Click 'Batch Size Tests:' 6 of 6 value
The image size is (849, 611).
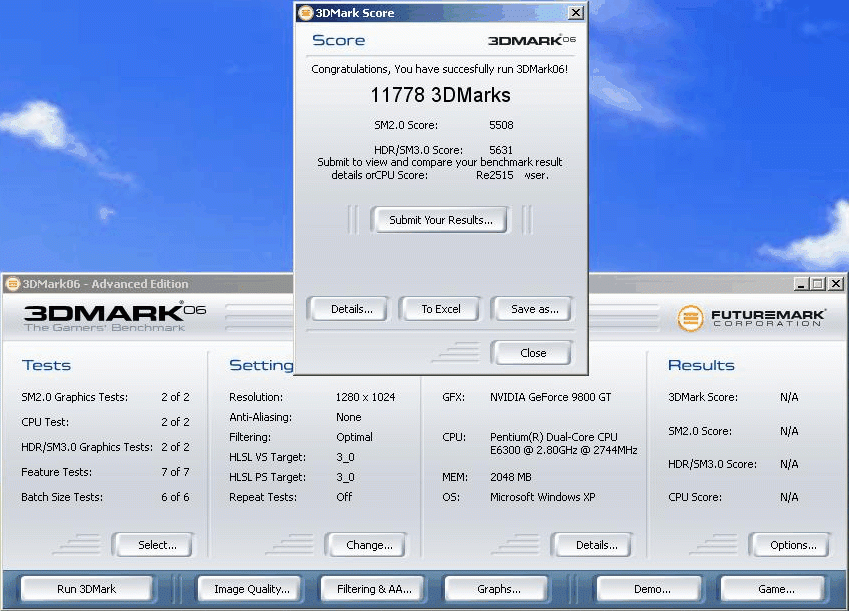coord(175,497)
